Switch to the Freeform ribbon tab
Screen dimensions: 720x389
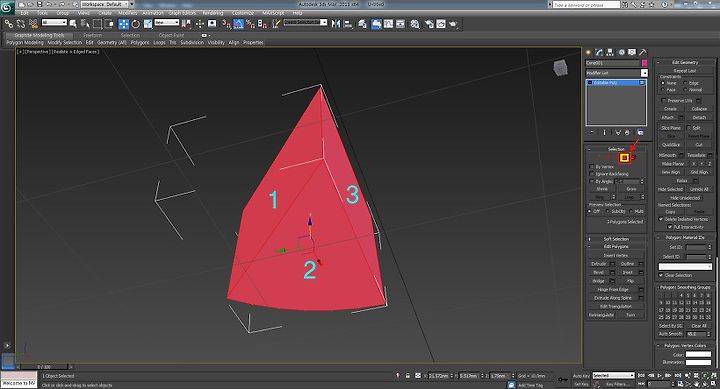(92, 35)
